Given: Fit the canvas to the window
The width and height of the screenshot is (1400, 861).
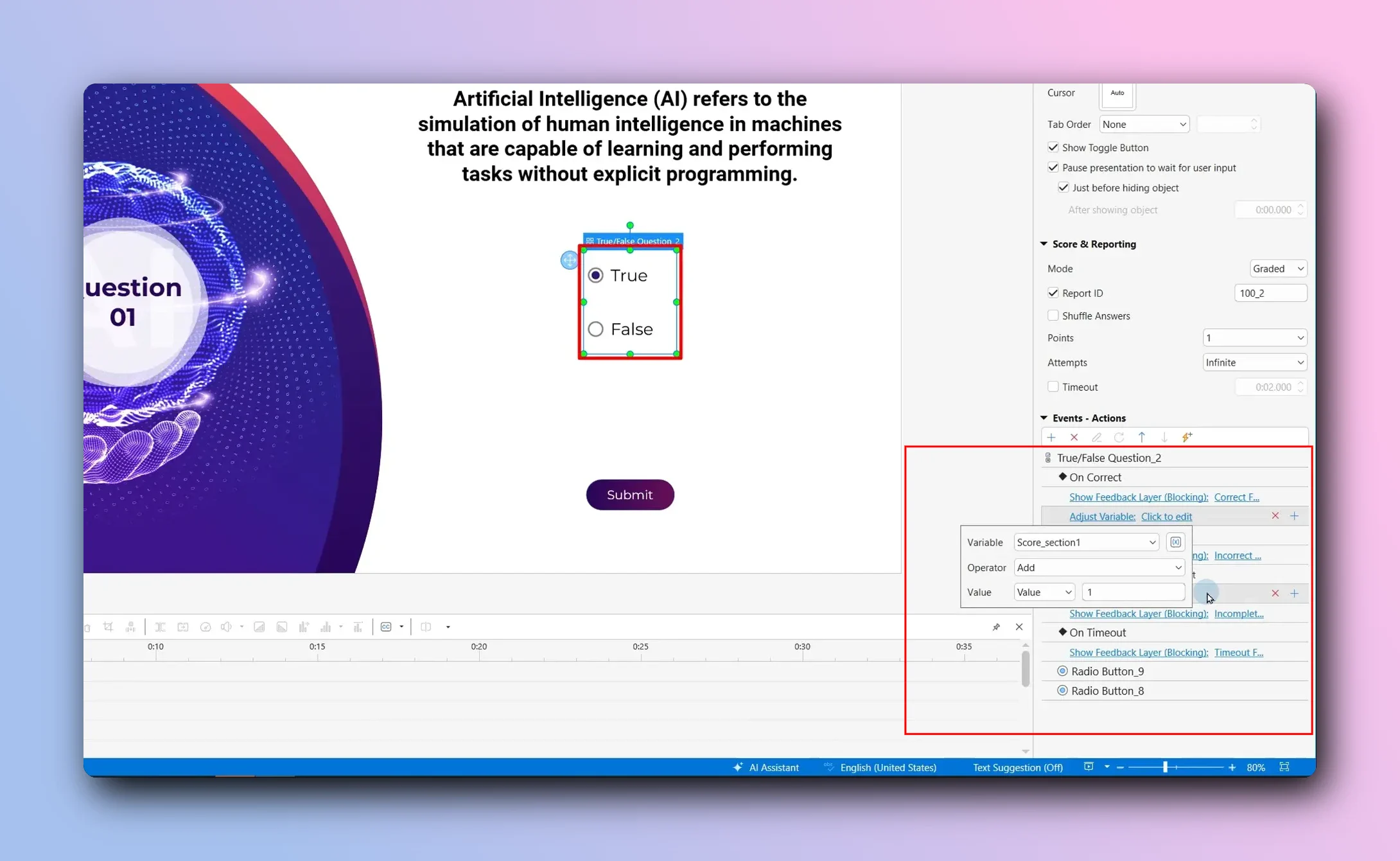Looking at the screenshot, I should pos(1284,767).
